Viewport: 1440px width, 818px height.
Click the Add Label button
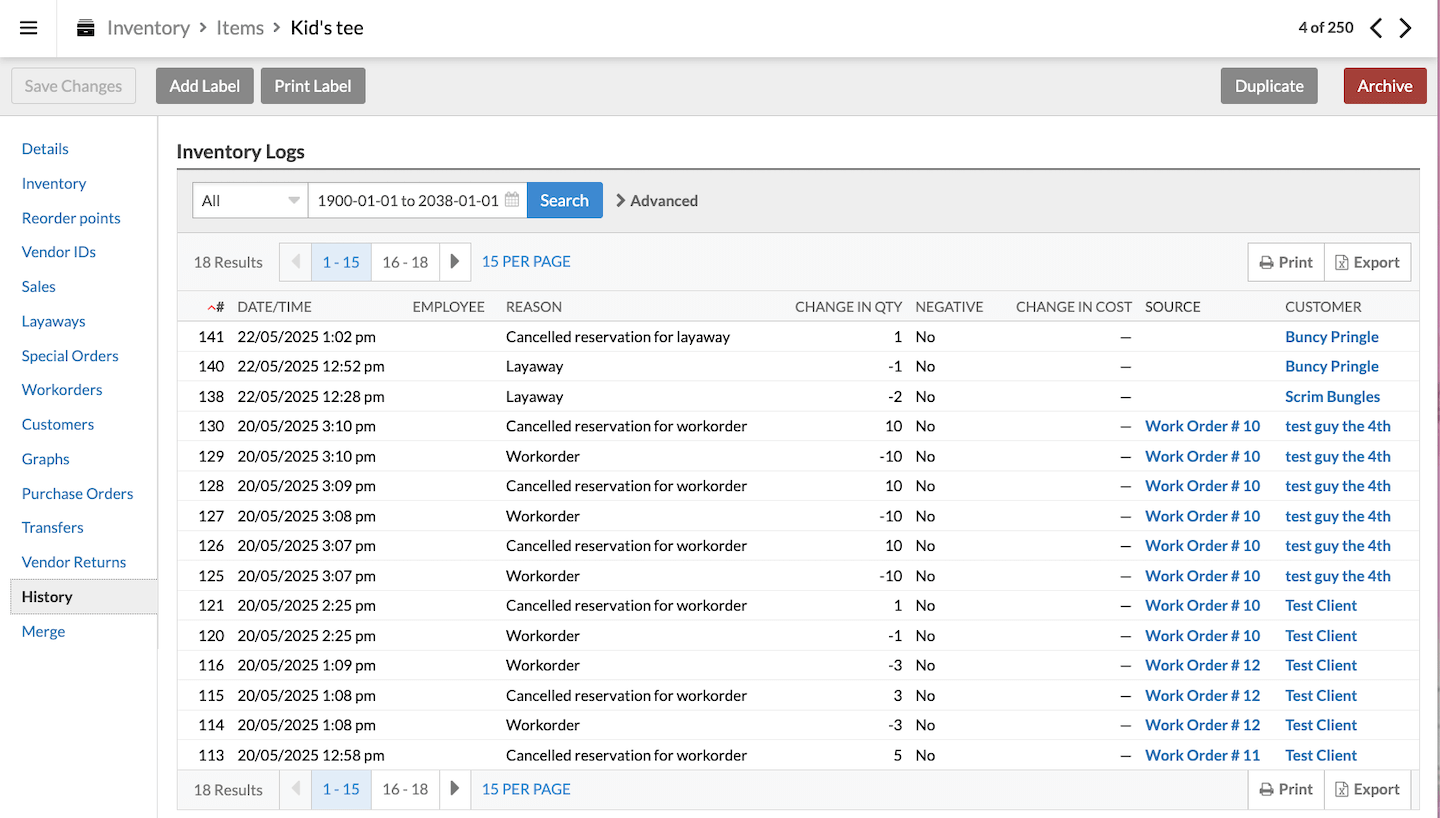click(205, 86)
